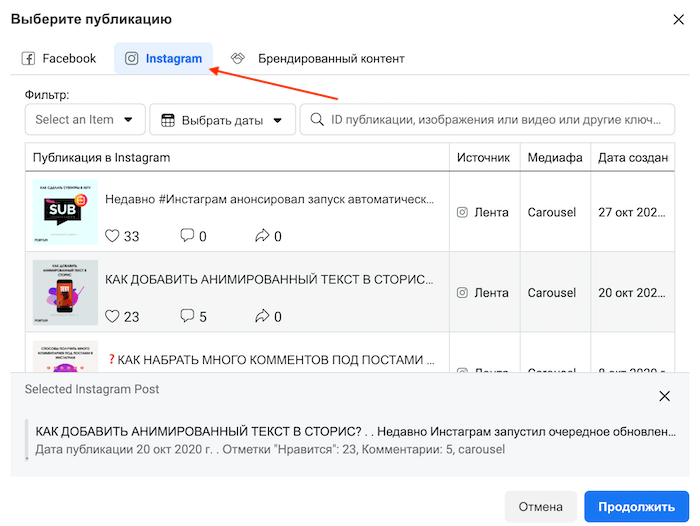Open the Выбрать даты date picker
Screen dimensions: 700x526
coord(222,120)
